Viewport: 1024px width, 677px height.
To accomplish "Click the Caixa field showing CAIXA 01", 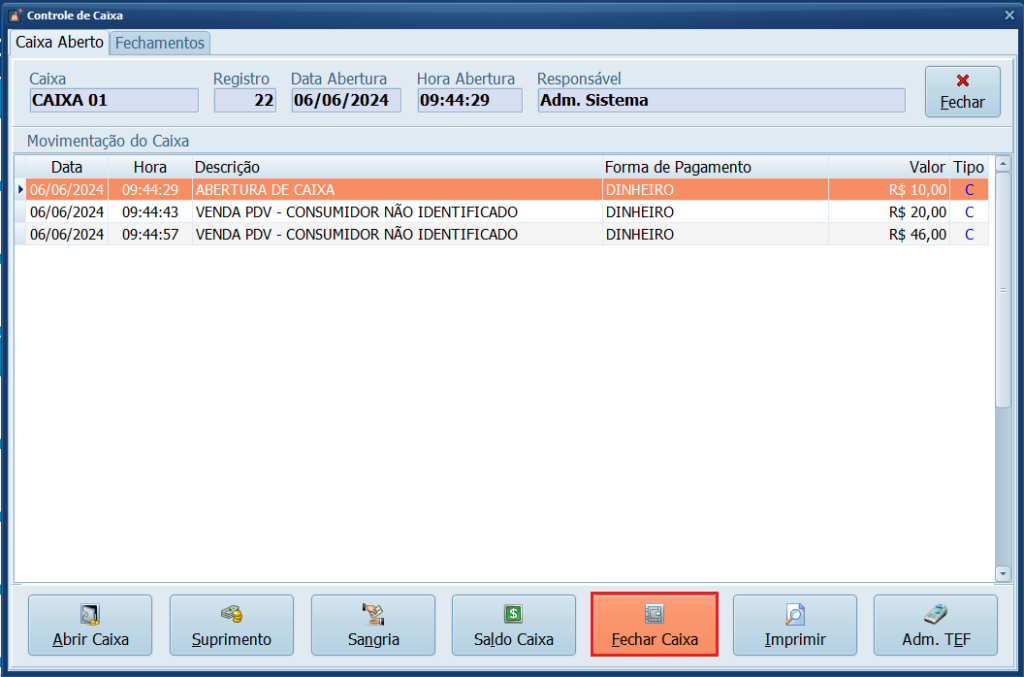I will [x=114, y=100].
